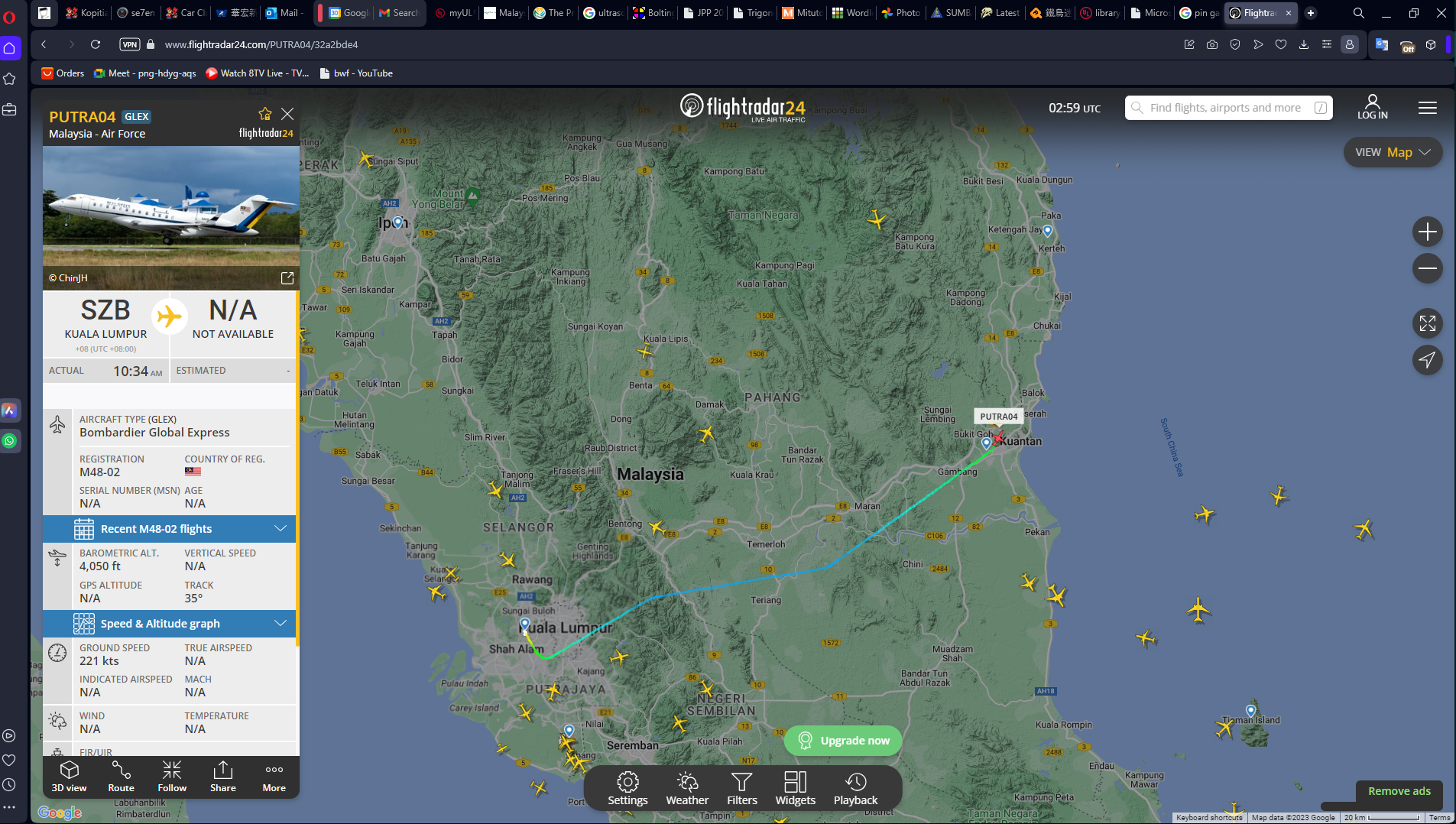Open a new browser tab
1456x824 pixels.
1311,13
